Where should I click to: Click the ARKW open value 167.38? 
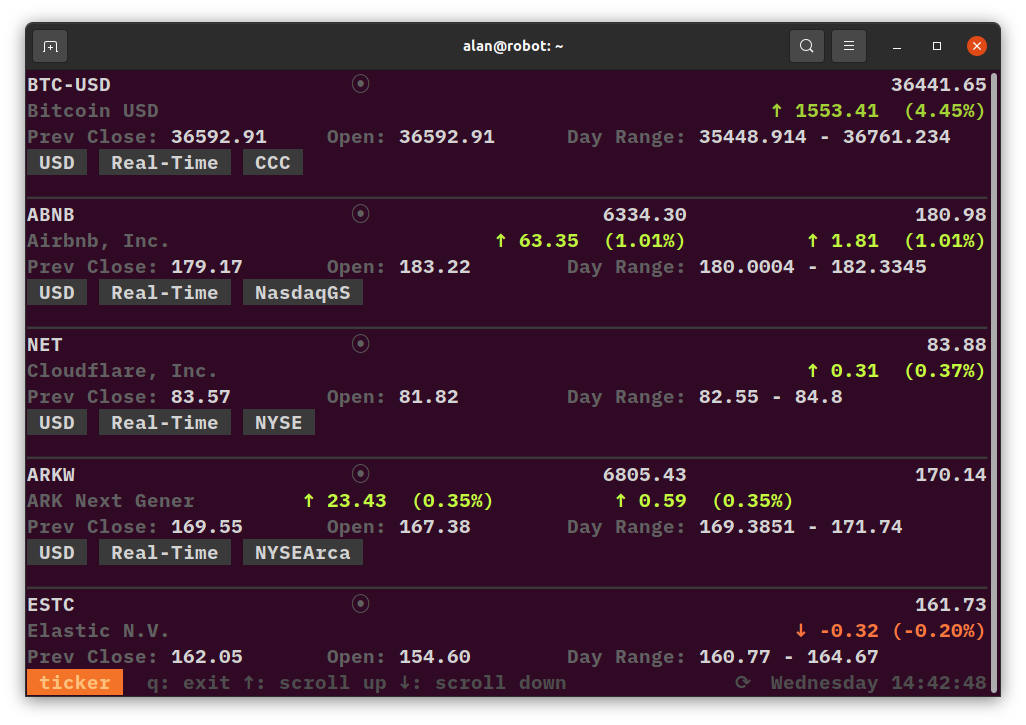[435, 527]
